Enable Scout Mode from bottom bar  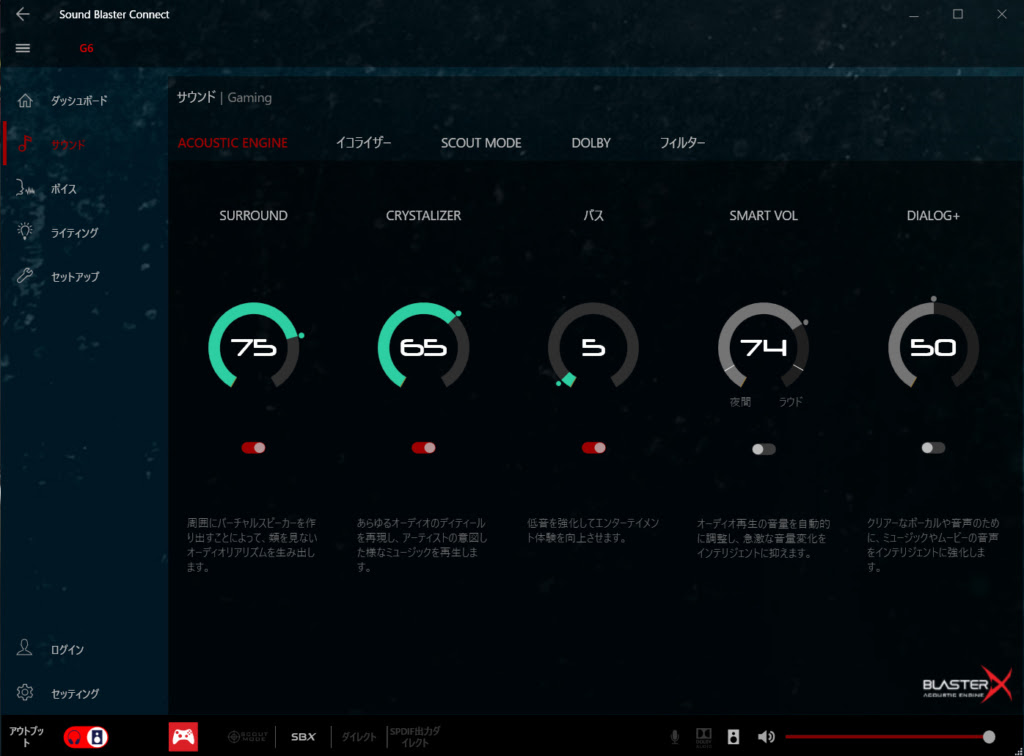[x=248, y=737]
